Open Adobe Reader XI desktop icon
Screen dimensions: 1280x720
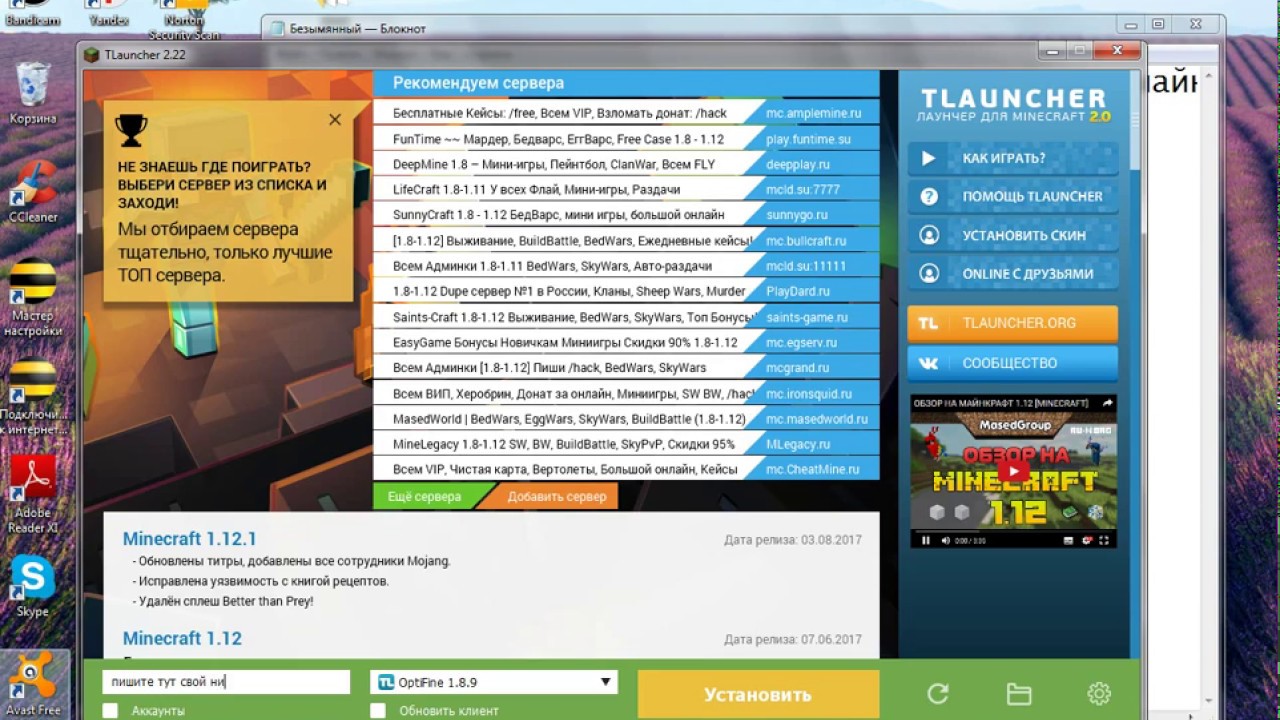pos(33,494)
